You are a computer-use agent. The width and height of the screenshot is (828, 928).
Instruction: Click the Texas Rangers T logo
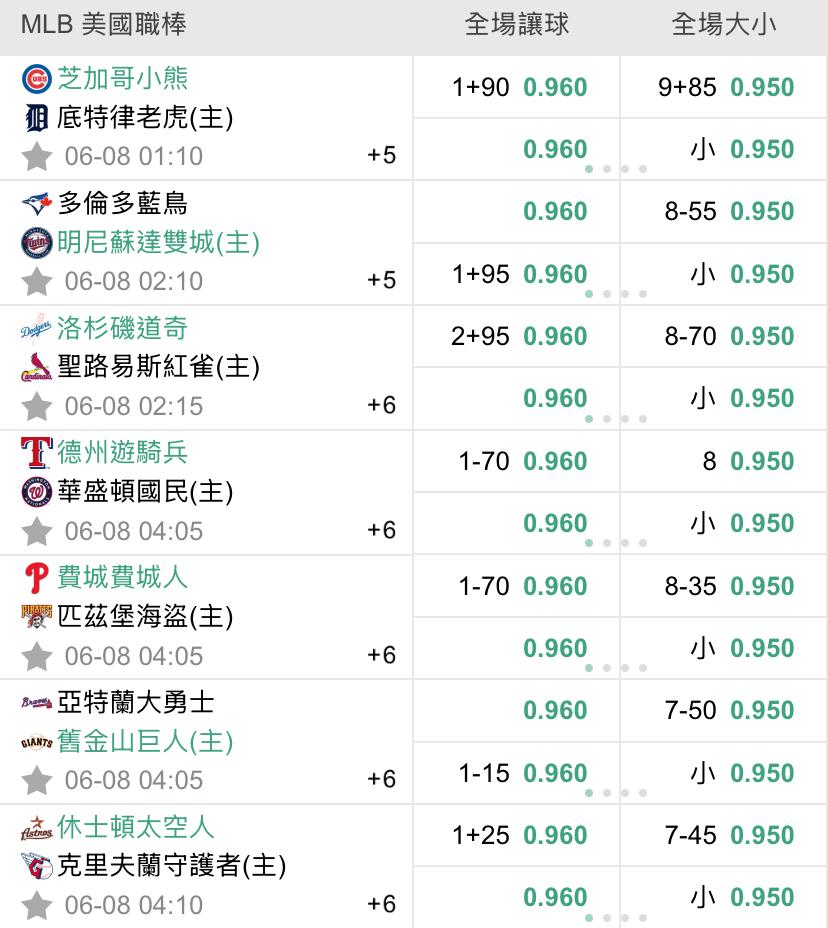click(37, 453)
